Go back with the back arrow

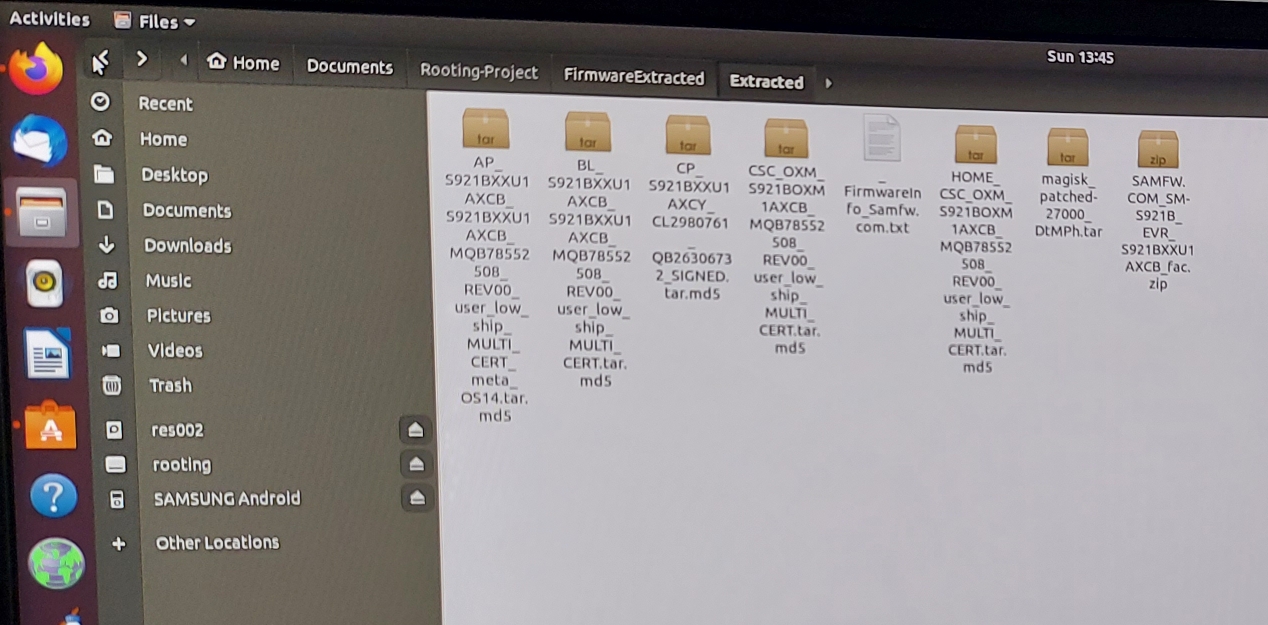point(101,61)
